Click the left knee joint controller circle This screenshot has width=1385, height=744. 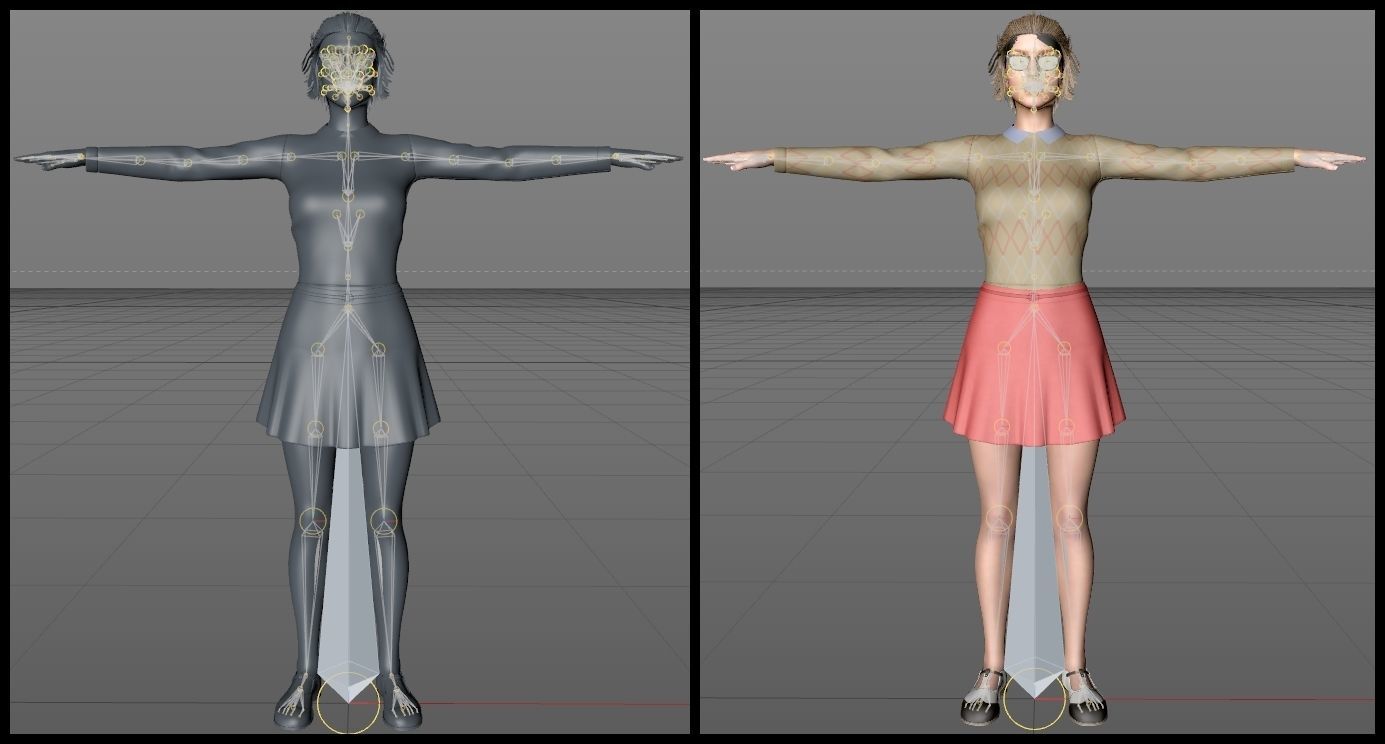pos(312,519)
